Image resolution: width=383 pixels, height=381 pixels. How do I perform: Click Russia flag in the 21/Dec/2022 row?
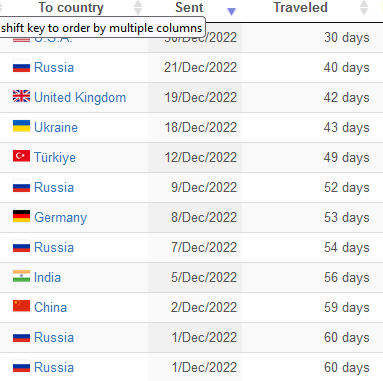(x=21, y=68)
